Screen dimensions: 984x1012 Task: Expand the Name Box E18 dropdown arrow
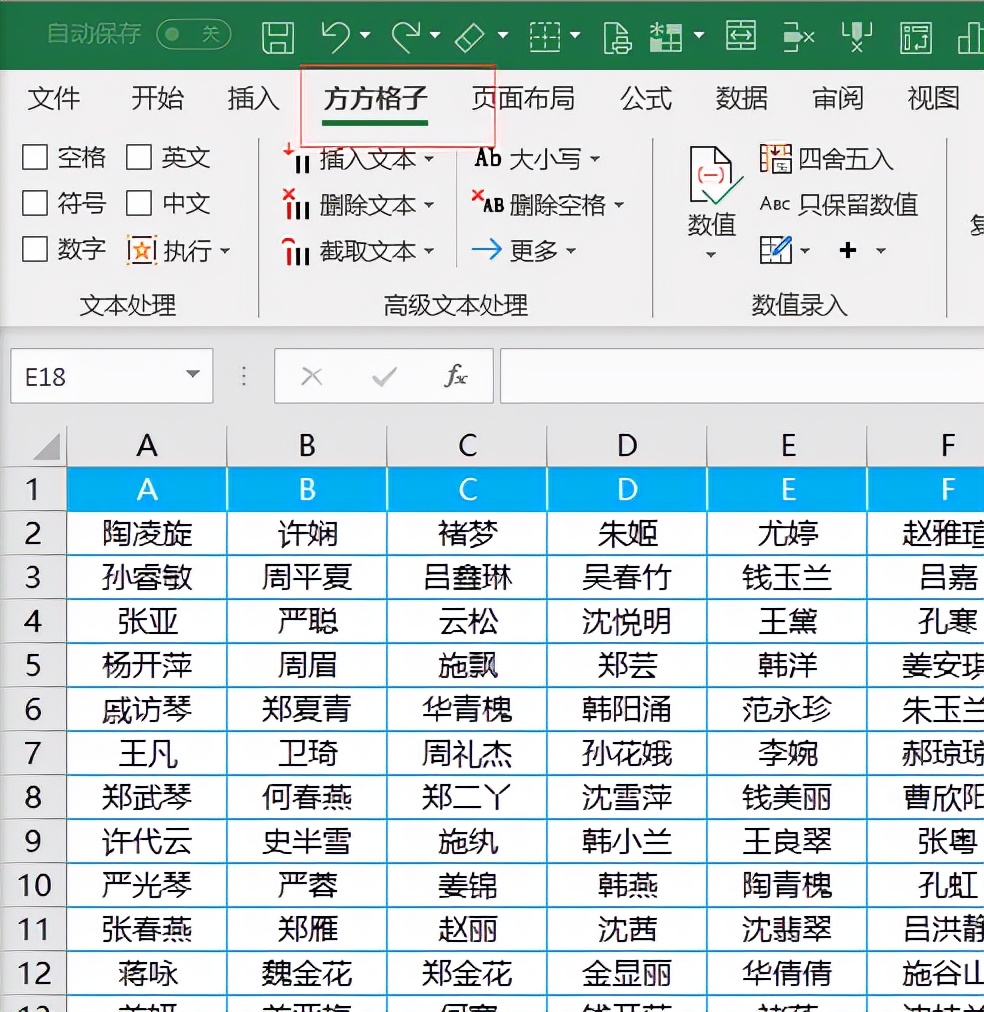192,374
